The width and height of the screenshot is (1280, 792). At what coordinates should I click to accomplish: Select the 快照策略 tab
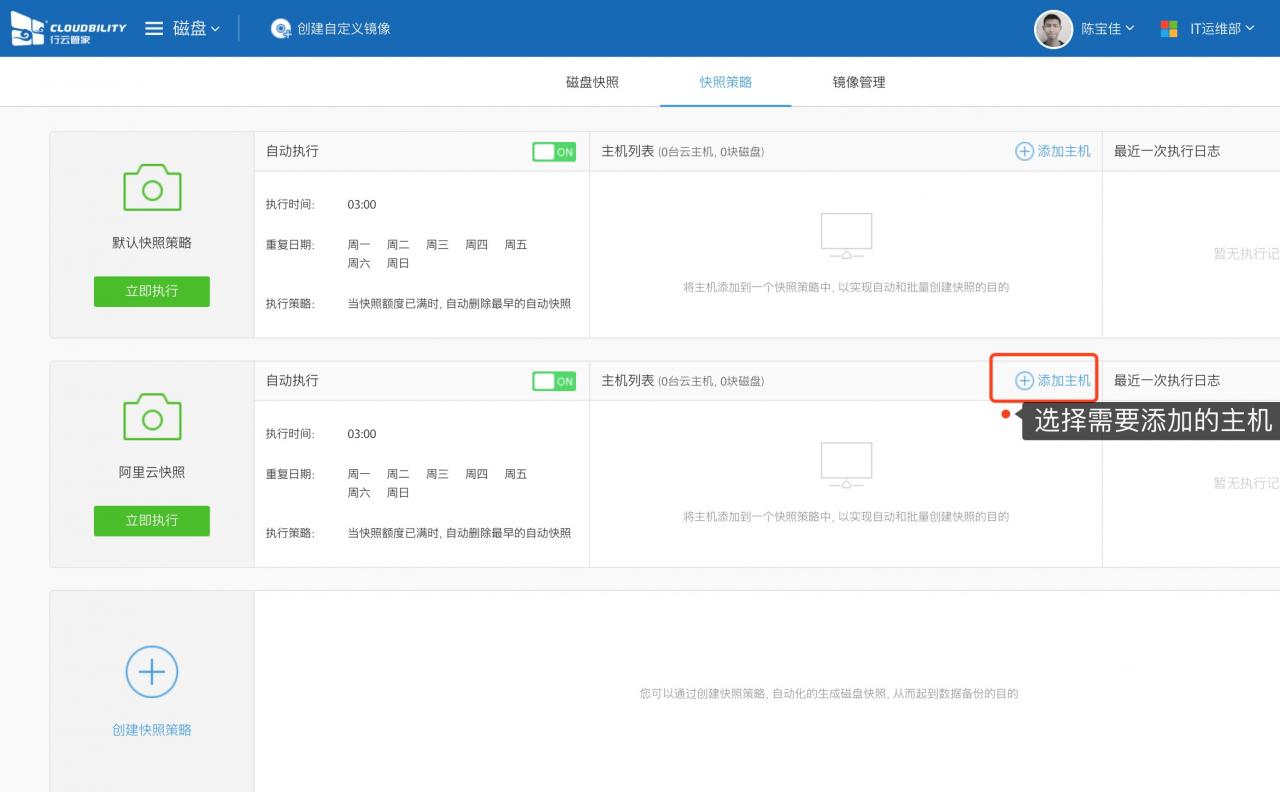tap(726, 82)
